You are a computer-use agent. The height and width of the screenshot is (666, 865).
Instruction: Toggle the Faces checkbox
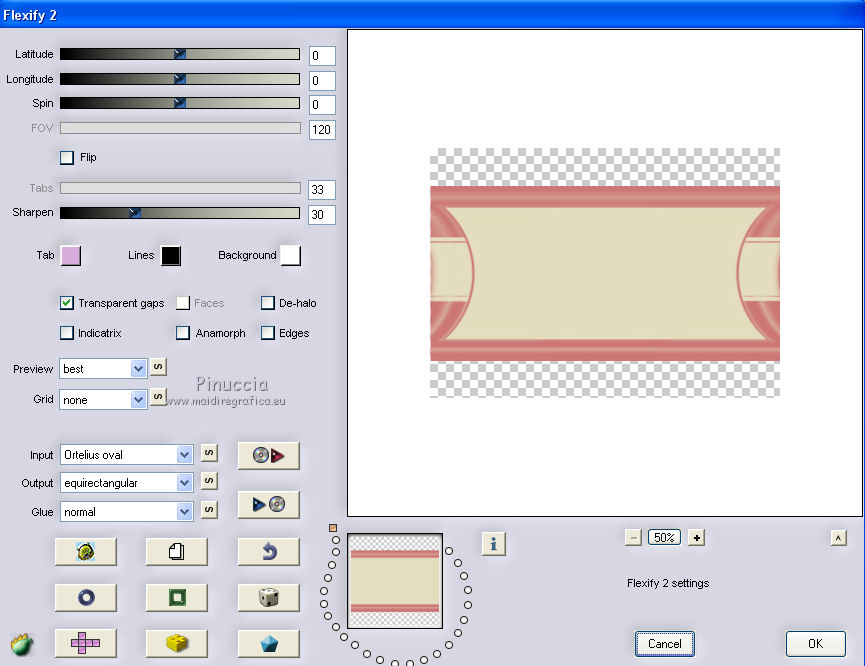pyautogui.click(x=183, y=303)
